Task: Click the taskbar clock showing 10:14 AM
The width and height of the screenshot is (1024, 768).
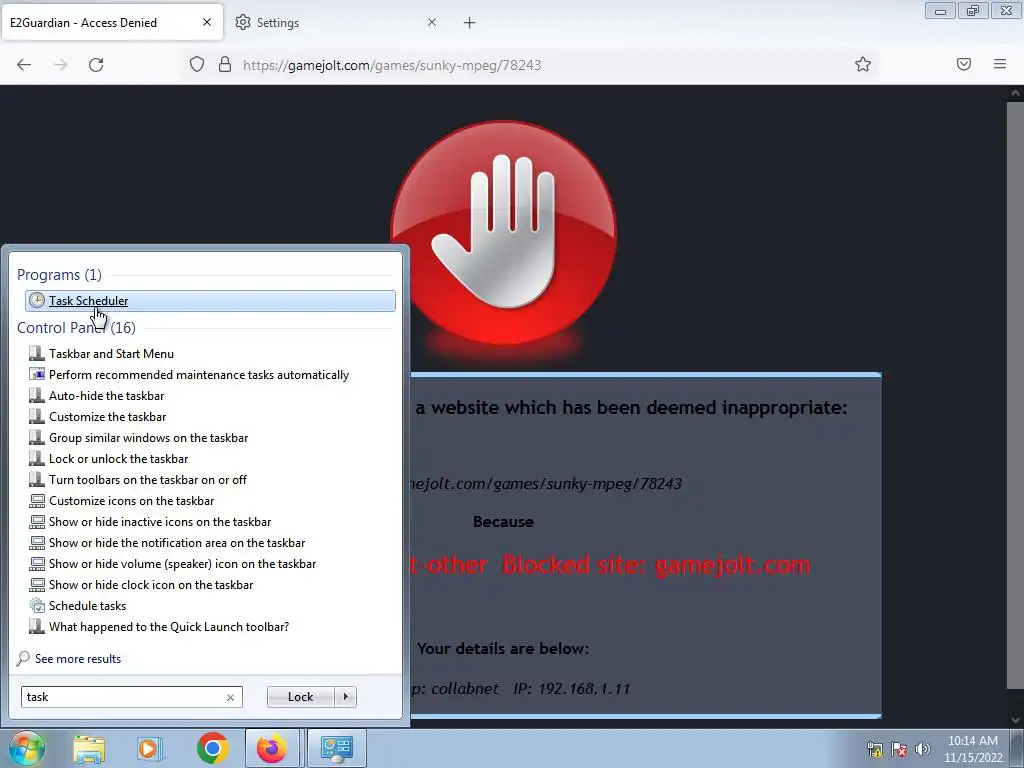Action: (973, 749)
